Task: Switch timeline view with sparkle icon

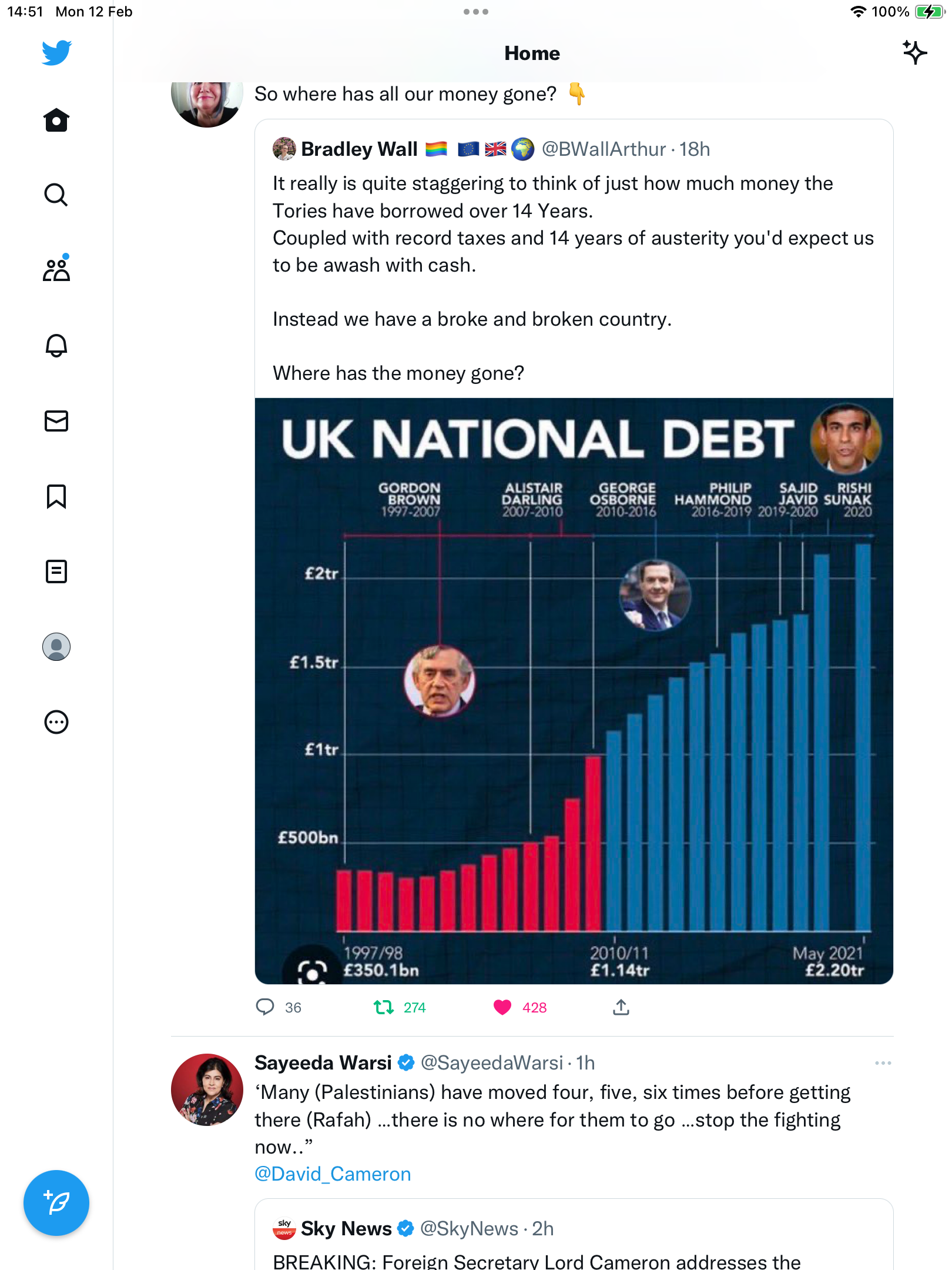Action: (x=915, y=53)
